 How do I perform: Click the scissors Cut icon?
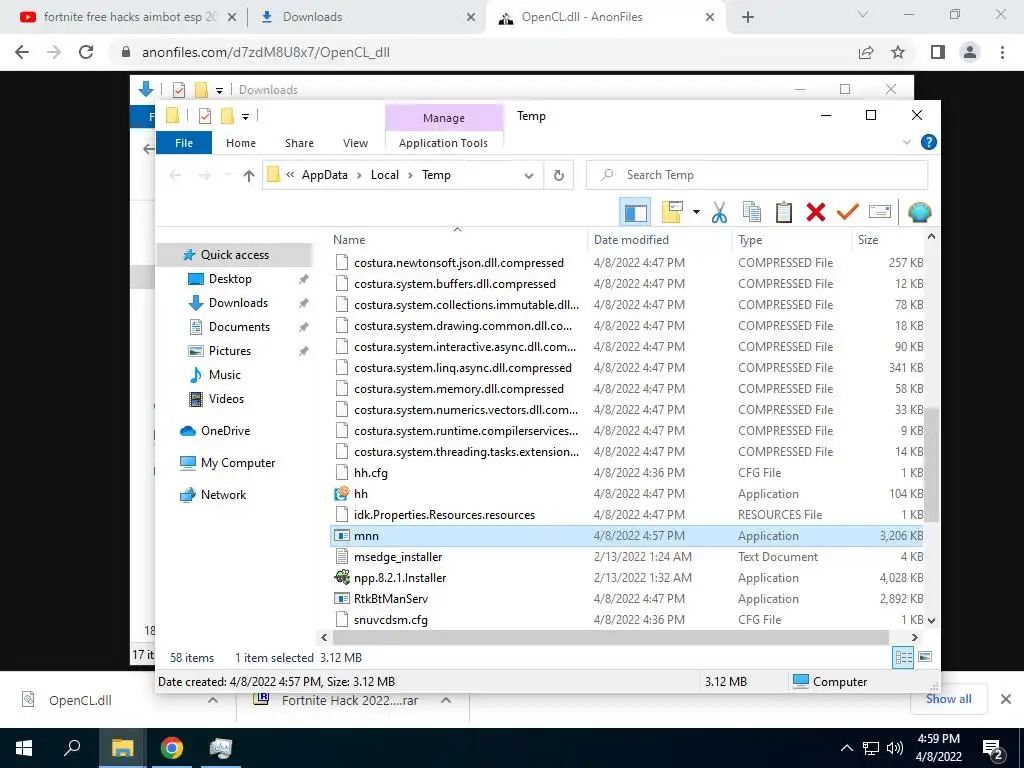(719, 212)
